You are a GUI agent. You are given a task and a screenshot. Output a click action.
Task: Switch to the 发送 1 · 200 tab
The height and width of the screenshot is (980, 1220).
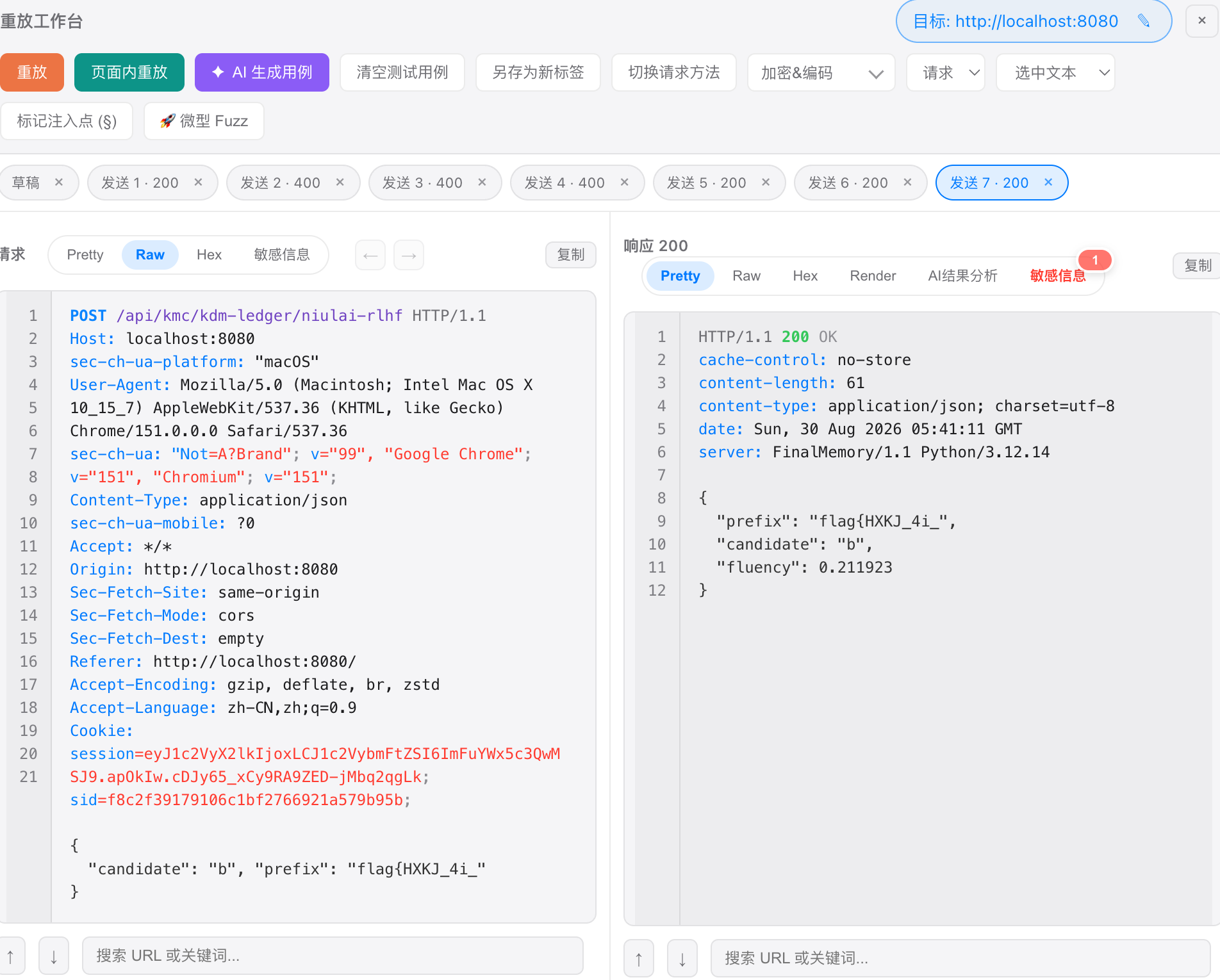tap(140, 183)
